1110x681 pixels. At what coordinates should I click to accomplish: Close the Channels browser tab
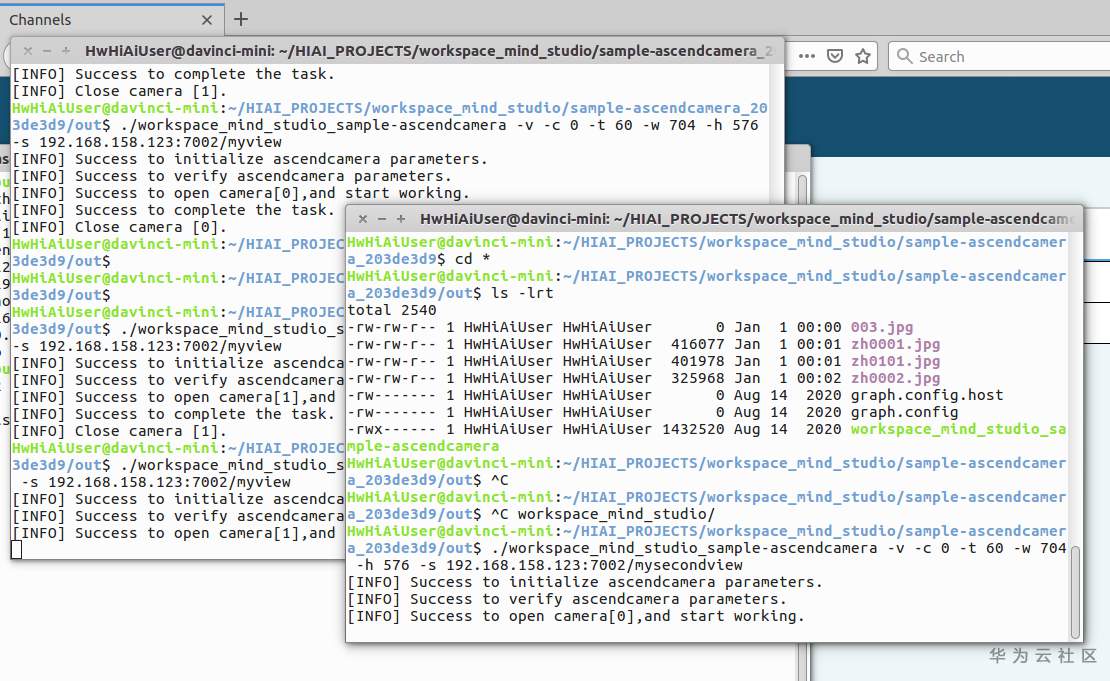(x=207, y=20)
